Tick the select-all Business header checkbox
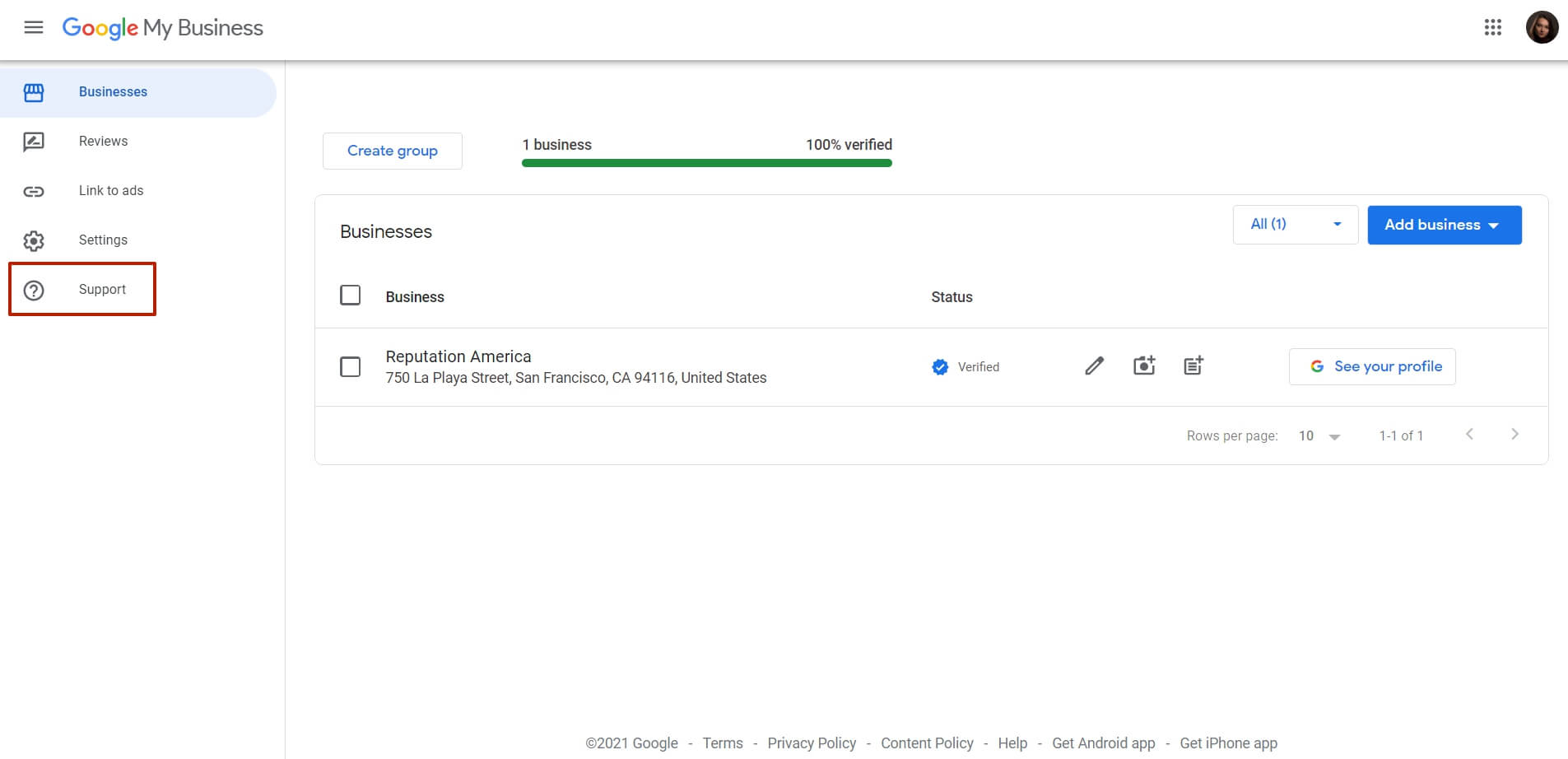Viewport: 1568px width, 759px height. (351, 295)
